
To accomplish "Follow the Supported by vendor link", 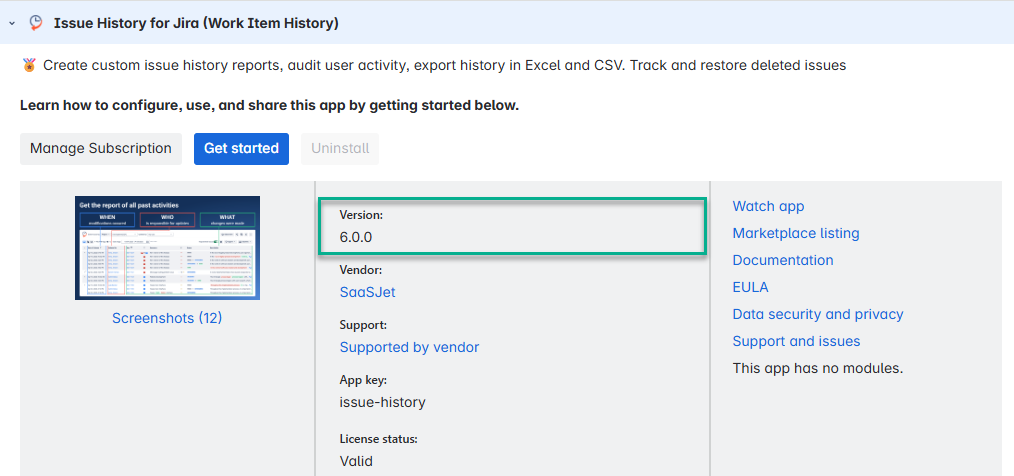I will (x=409, y=347).
